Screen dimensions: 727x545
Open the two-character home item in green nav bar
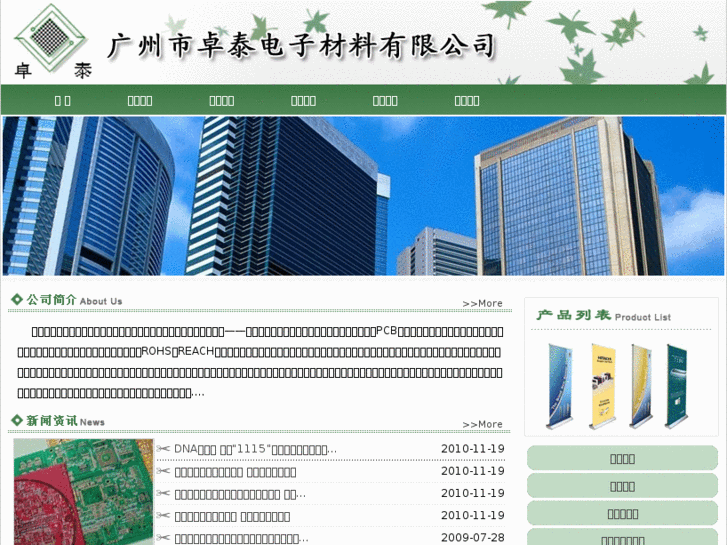point(63,100)
